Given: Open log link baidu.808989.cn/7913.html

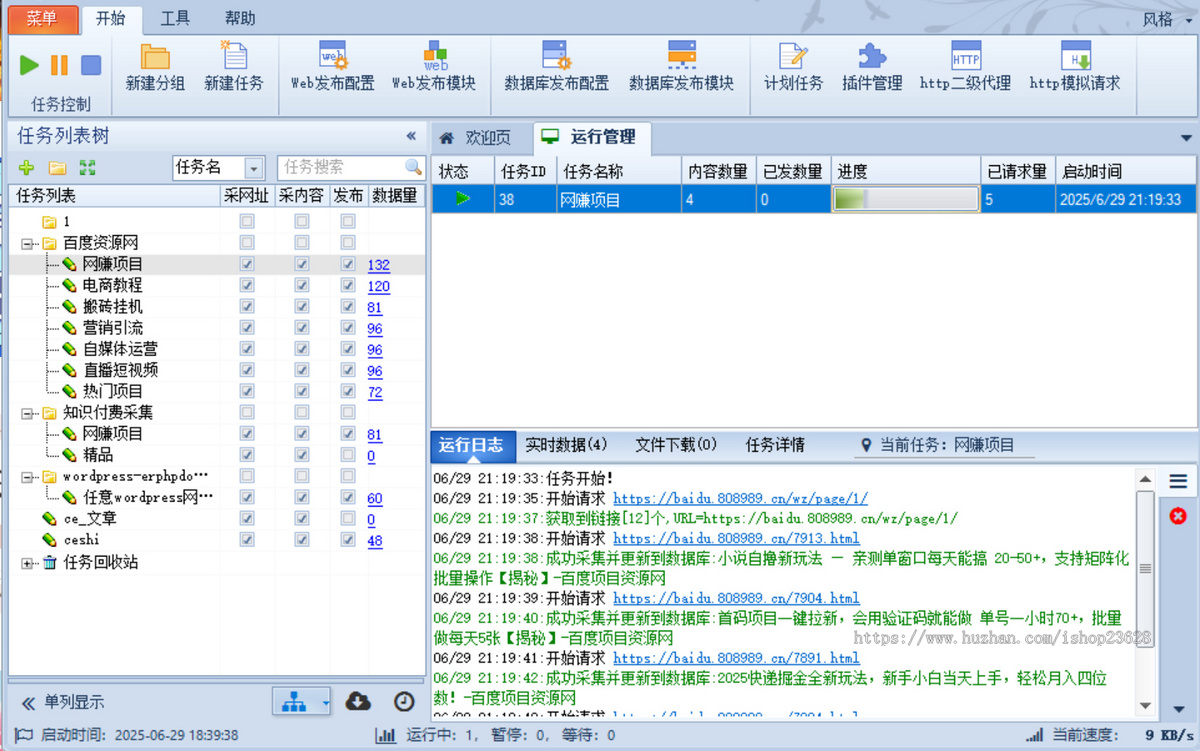Looking at the screenshot, I should (736, 538).
